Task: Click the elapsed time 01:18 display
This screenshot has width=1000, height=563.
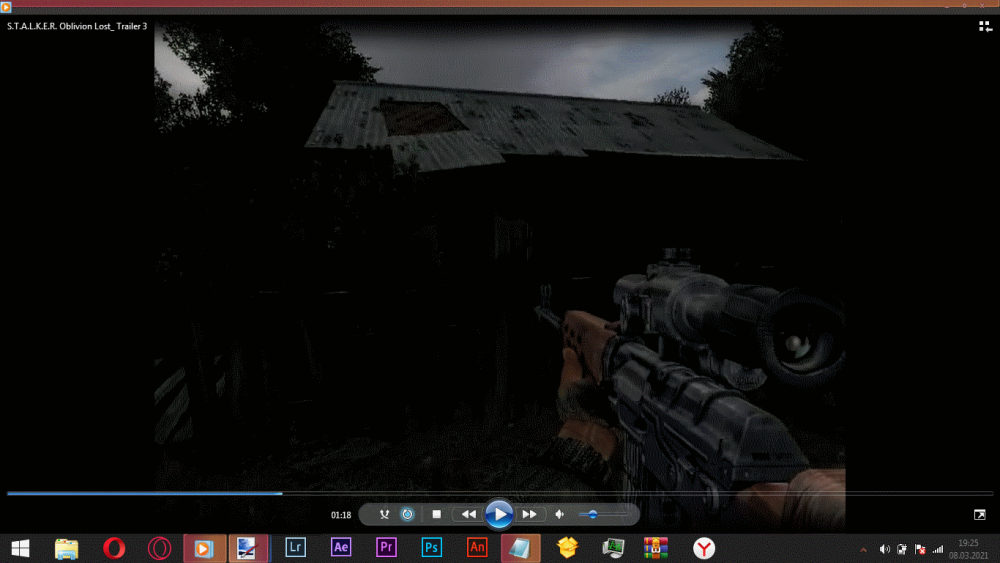Action: click(341, 515)
